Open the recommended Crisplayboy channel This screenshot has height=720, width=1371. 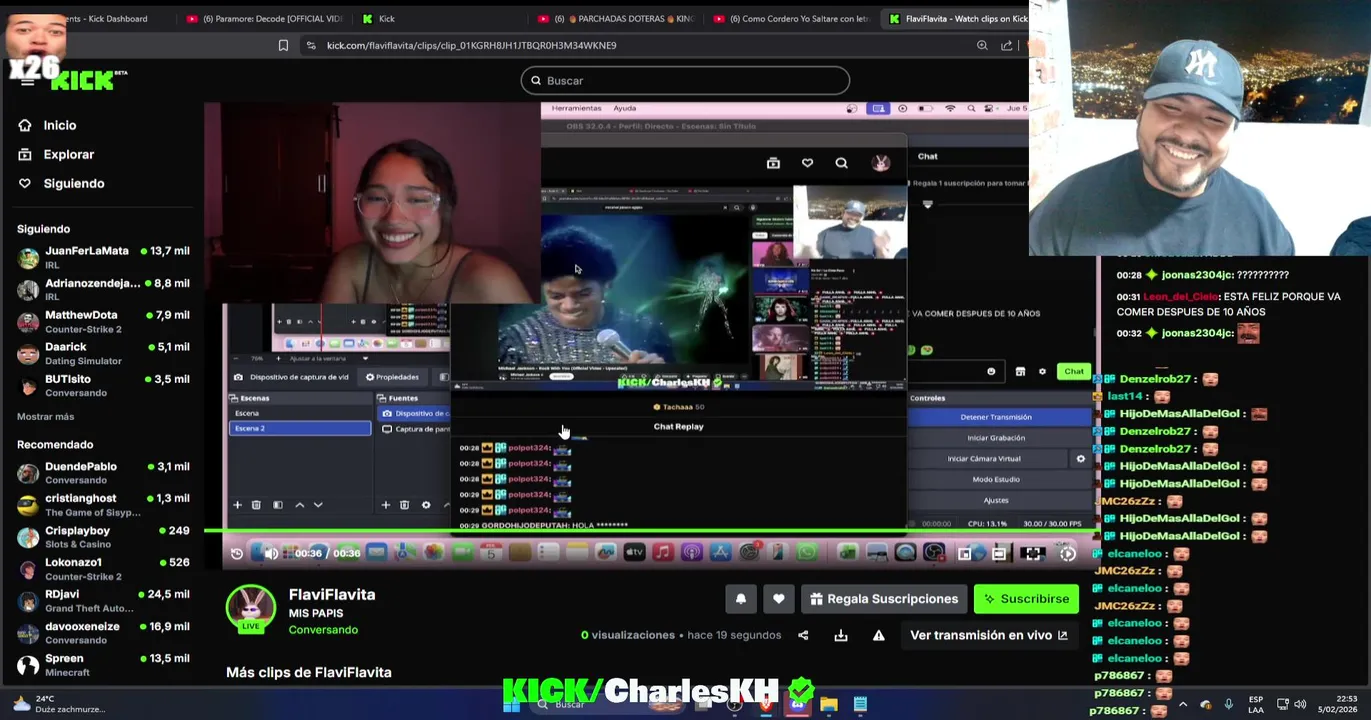point(103,536)
